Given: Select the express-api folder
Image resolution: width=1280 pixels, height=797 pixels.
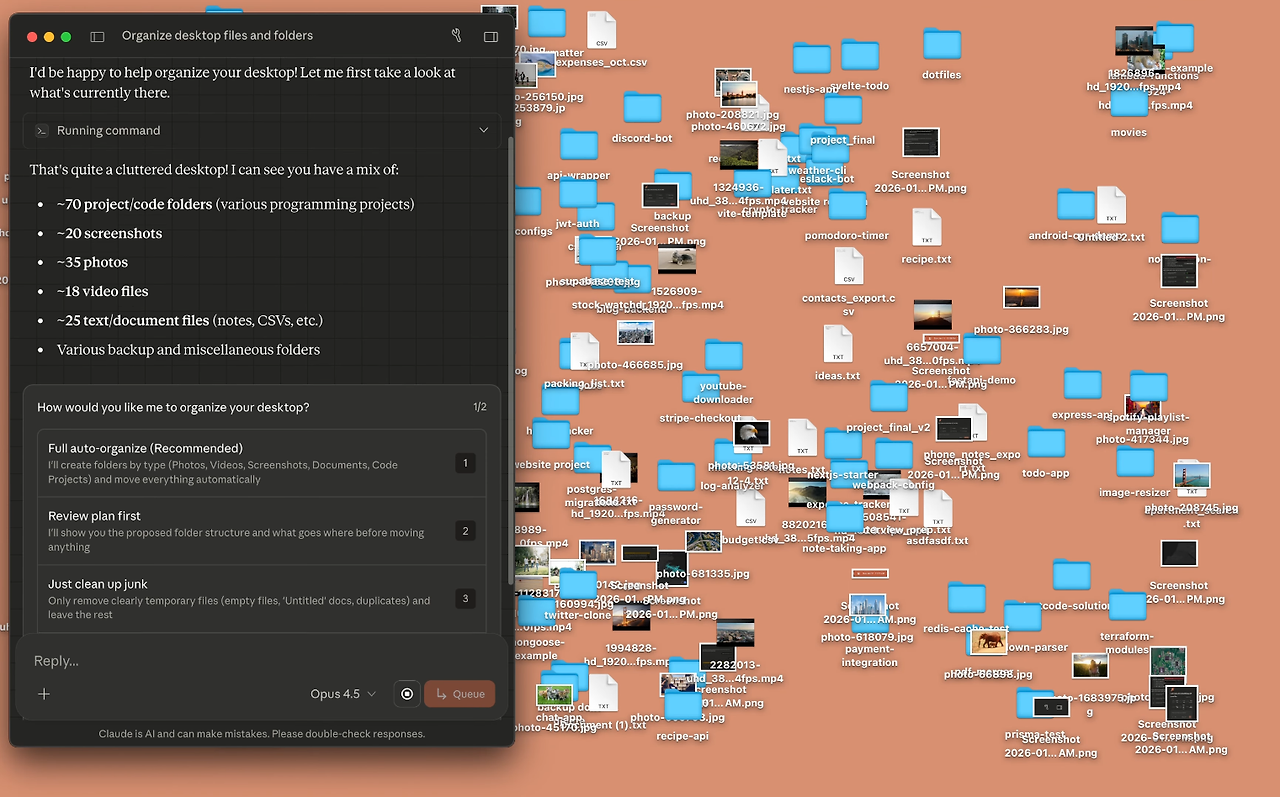Looking at the screenshot, I should click(x=1082, y=384).
